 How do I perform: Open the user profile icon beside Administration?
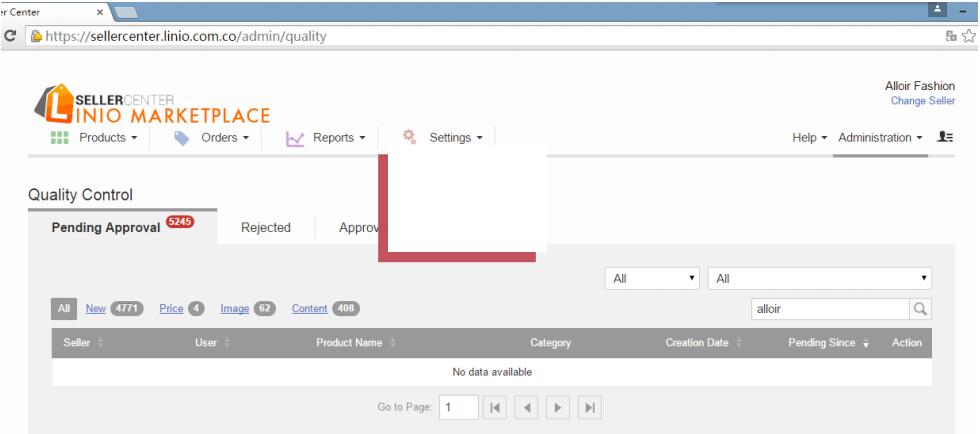click(x=945, y=137)
